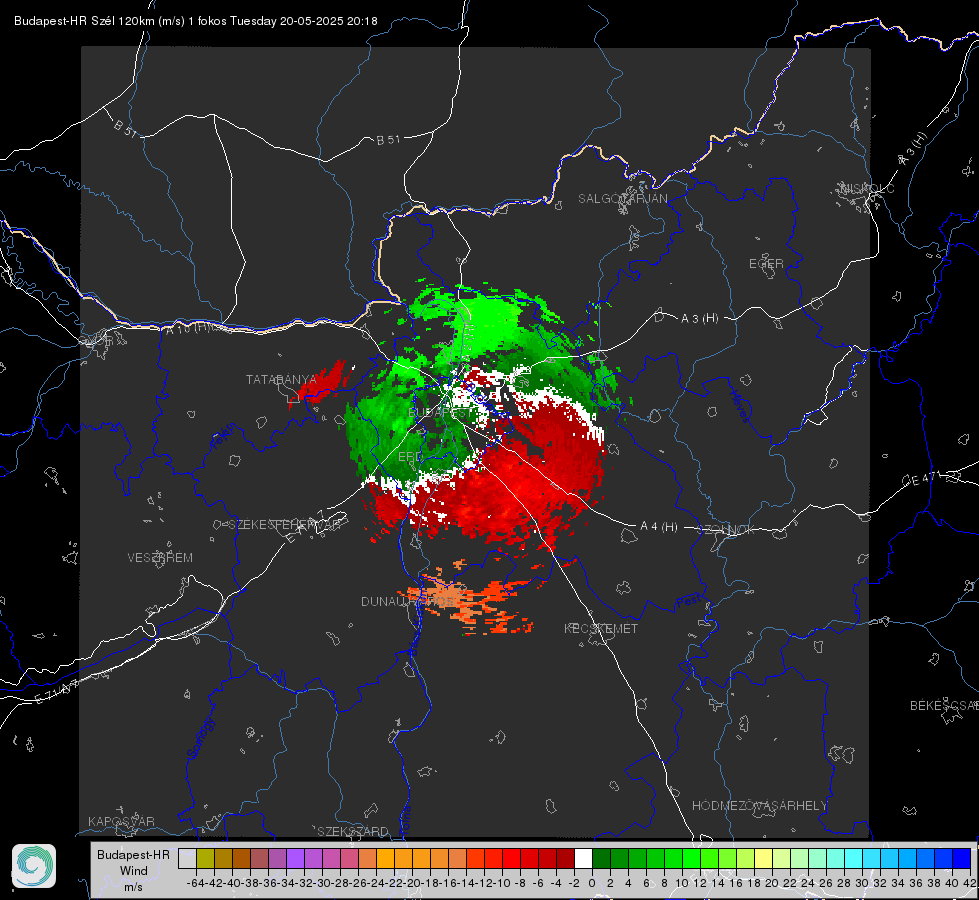This screenshot has width=979, height=900.
Task: Click the olive swatch between -64 and -42
Action: coord(205,858)
